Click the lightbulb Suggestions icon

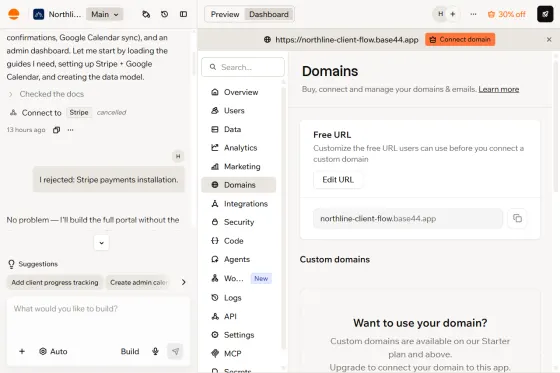[x=11, y=264]
